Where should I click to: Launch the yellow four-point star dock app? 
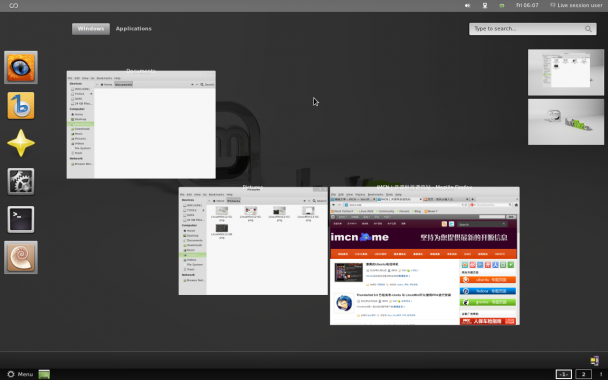pos(21,143)
